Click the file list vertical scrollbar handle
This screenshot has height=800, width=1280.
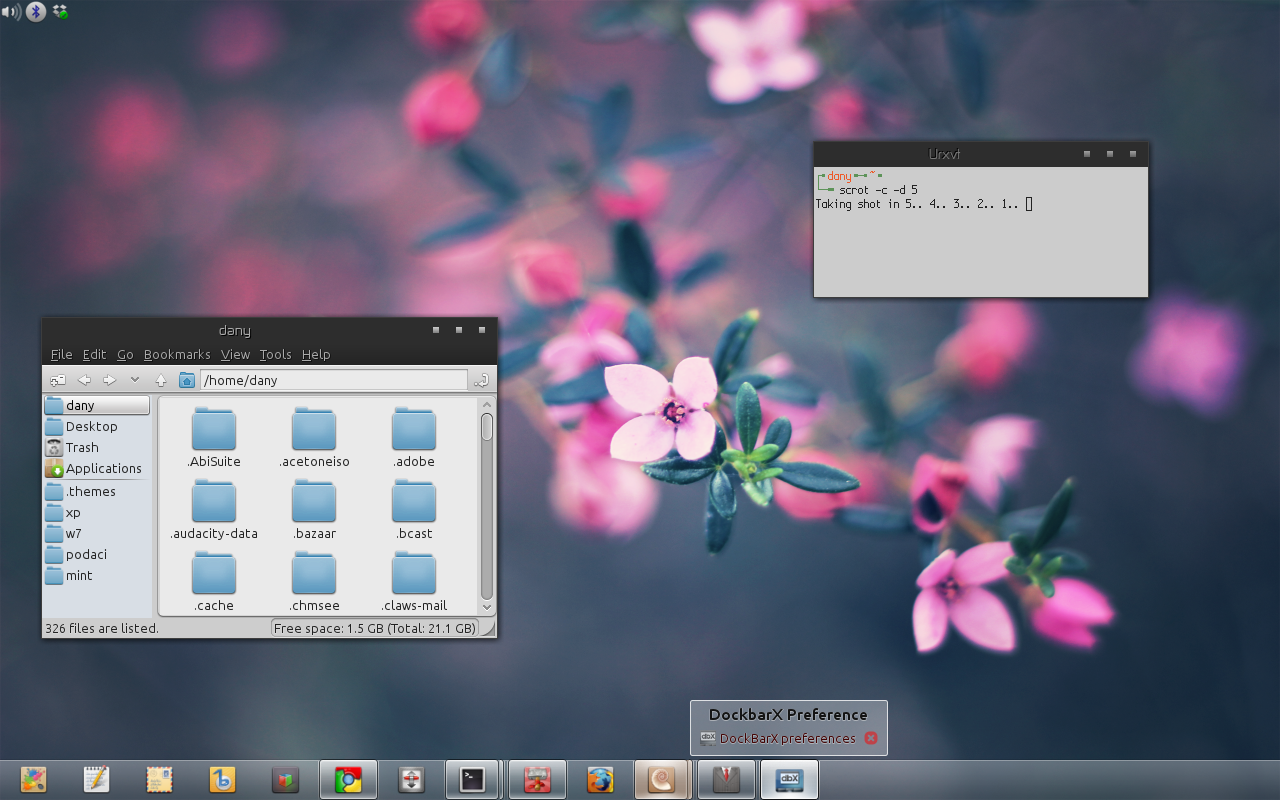click(x=487, y=427)
